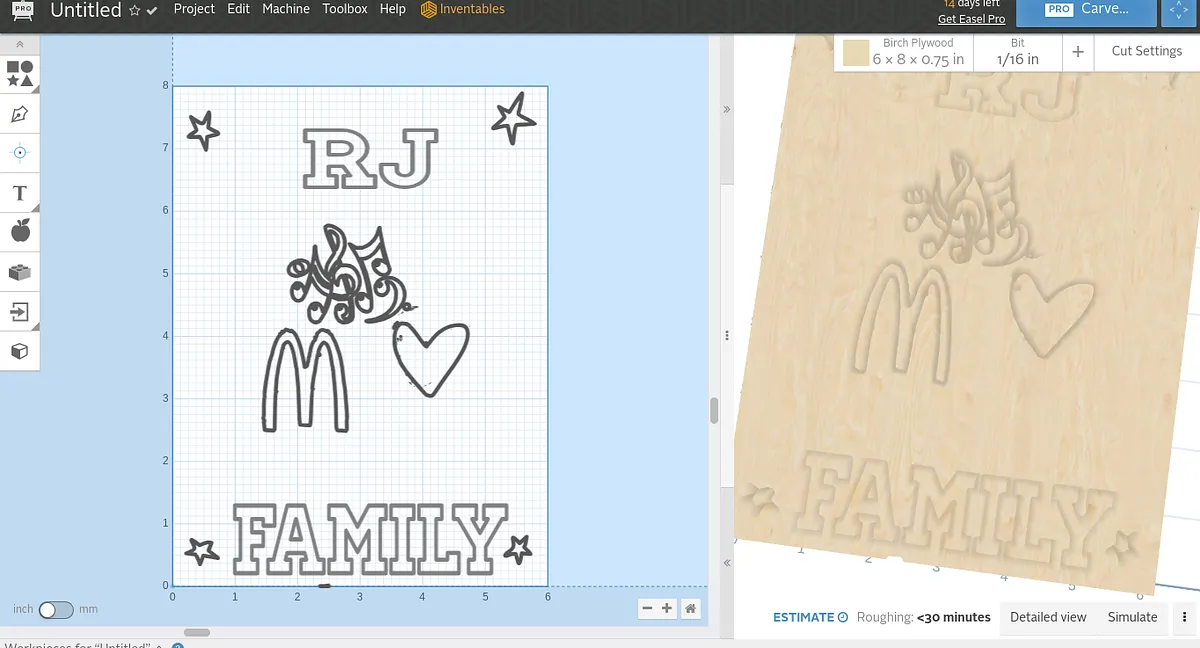1200x648 pixels.
Task: Click the 3D cube icon in toolbar
Action: [x=19, y=352]
